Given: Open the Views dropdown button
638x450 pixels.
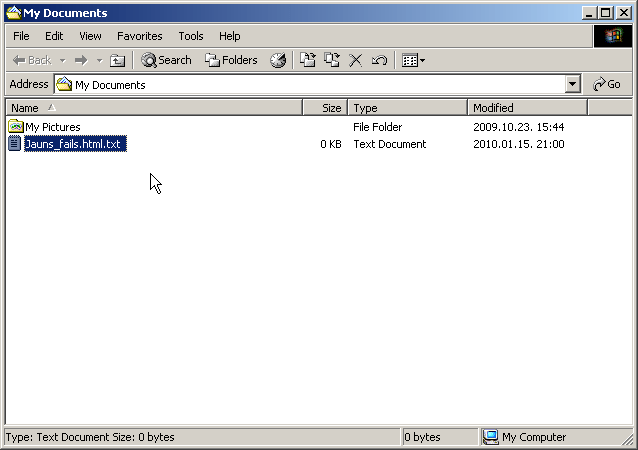Looking at the screenshot, I should 413,61.
